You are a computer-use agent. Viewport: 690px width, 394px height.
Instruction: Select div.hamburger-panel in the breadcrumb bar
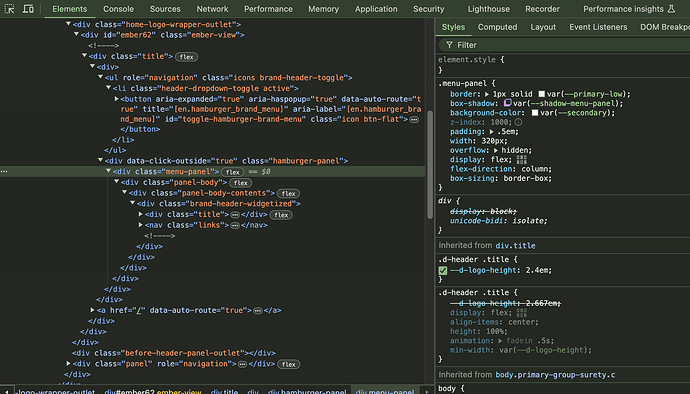coord(307,391)
